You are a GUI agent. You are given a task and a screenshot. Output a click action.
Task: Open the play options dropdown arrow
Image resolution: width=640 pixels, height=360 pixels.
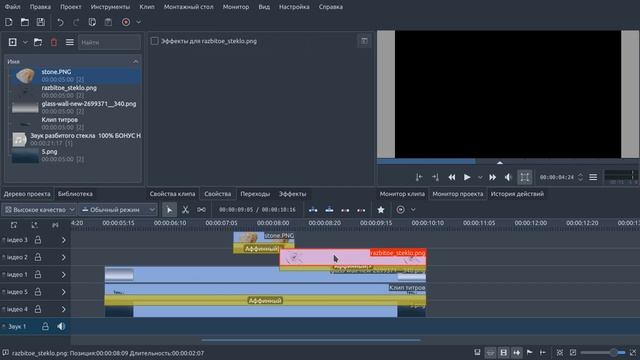[x=480, y=177]
